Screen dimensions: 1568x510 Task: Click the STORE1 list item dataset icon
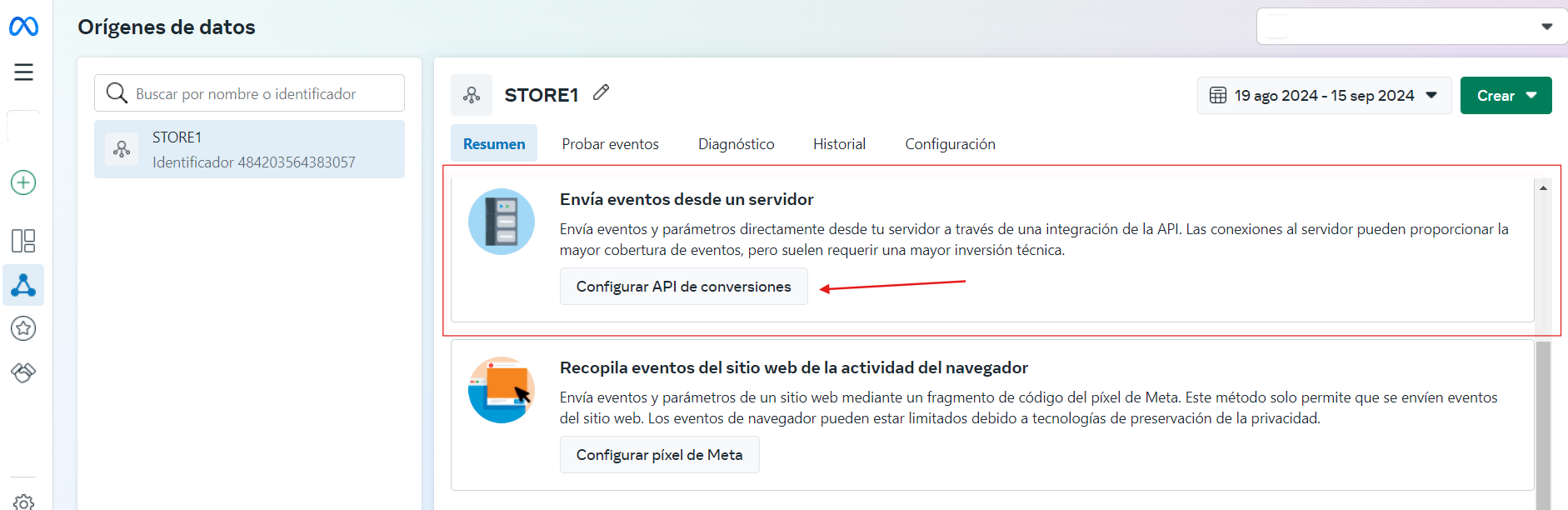[x=122, y=149]
